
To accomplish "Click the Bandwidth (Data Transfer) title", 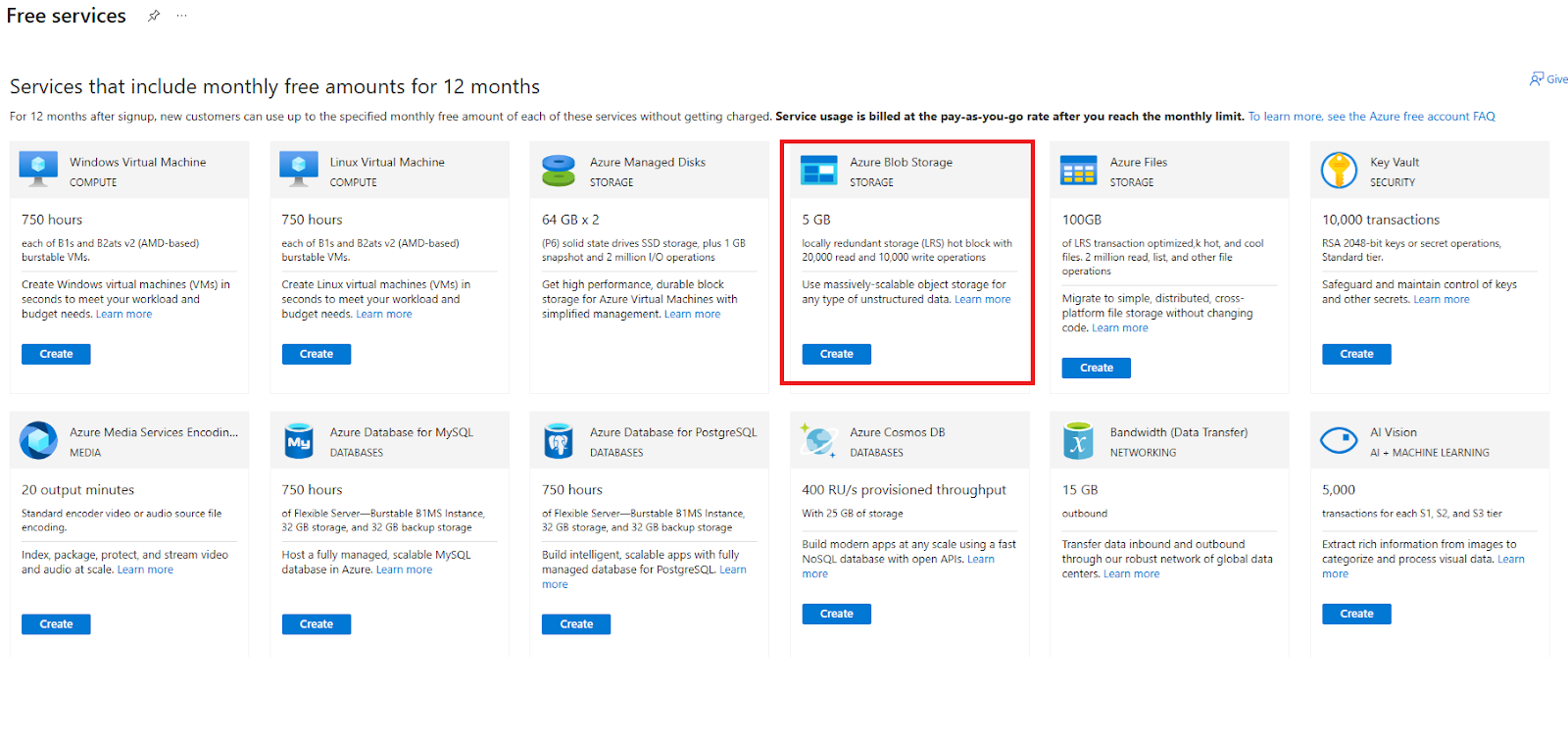I will pyautogui.click(x=1179, y=432).
